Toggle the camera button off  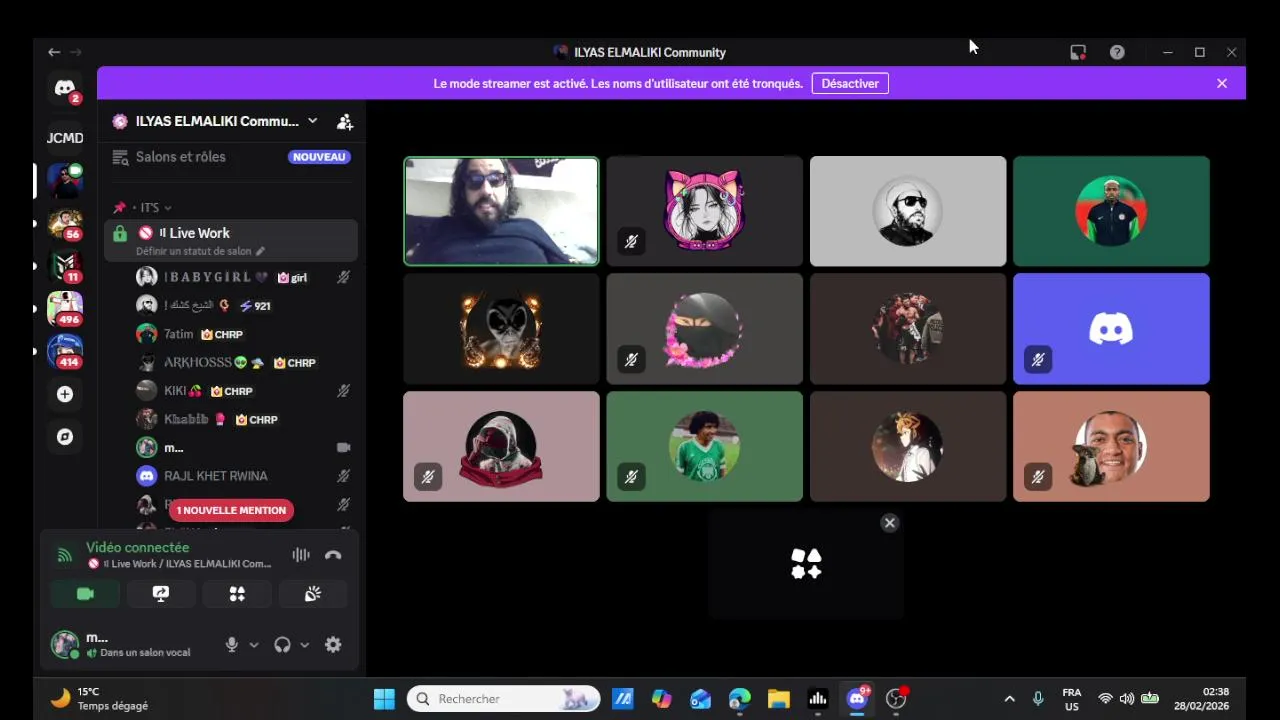(85, 594)
